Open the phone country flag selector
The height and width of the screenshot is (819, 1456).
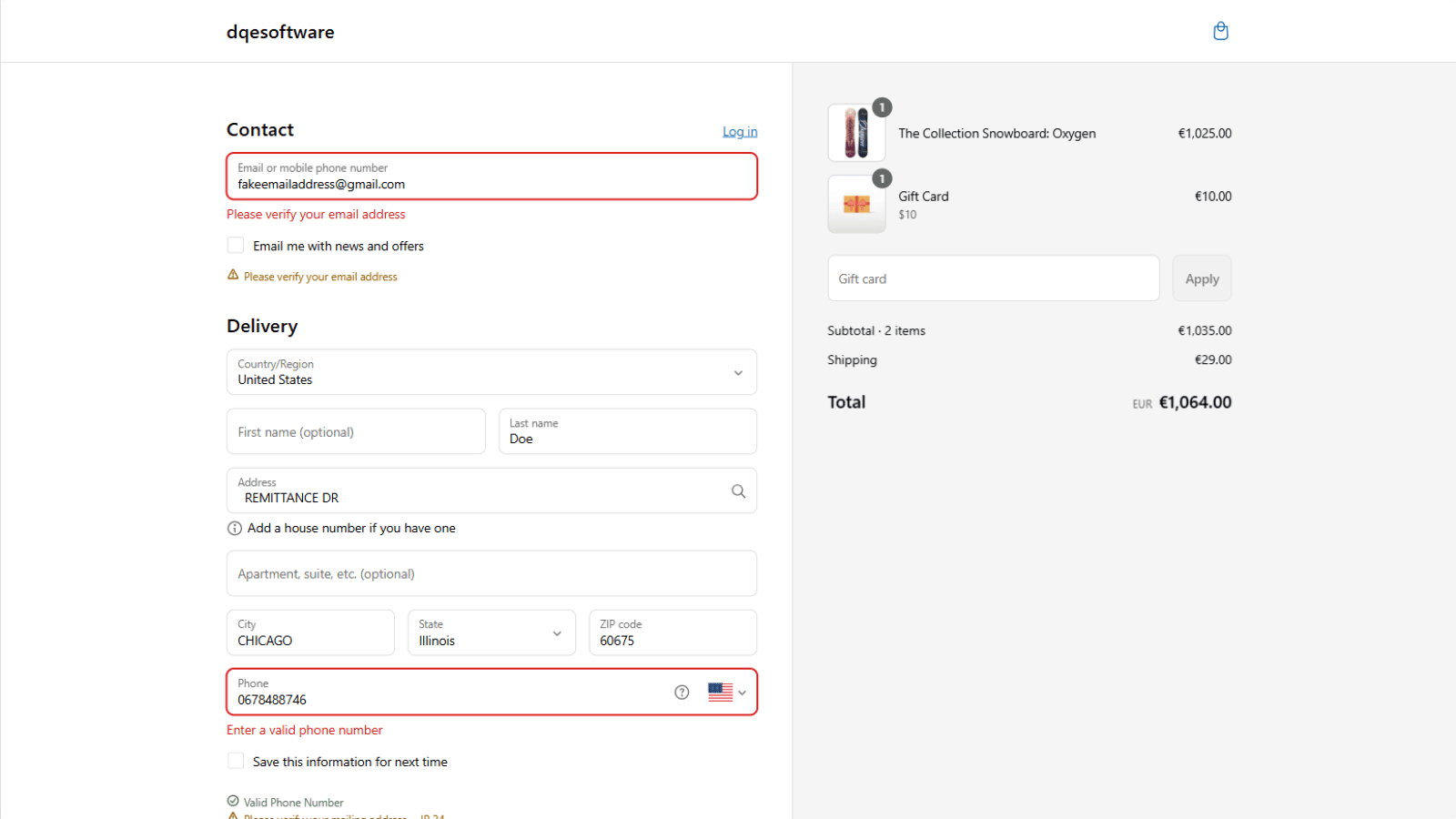click(x=727, y=693)
